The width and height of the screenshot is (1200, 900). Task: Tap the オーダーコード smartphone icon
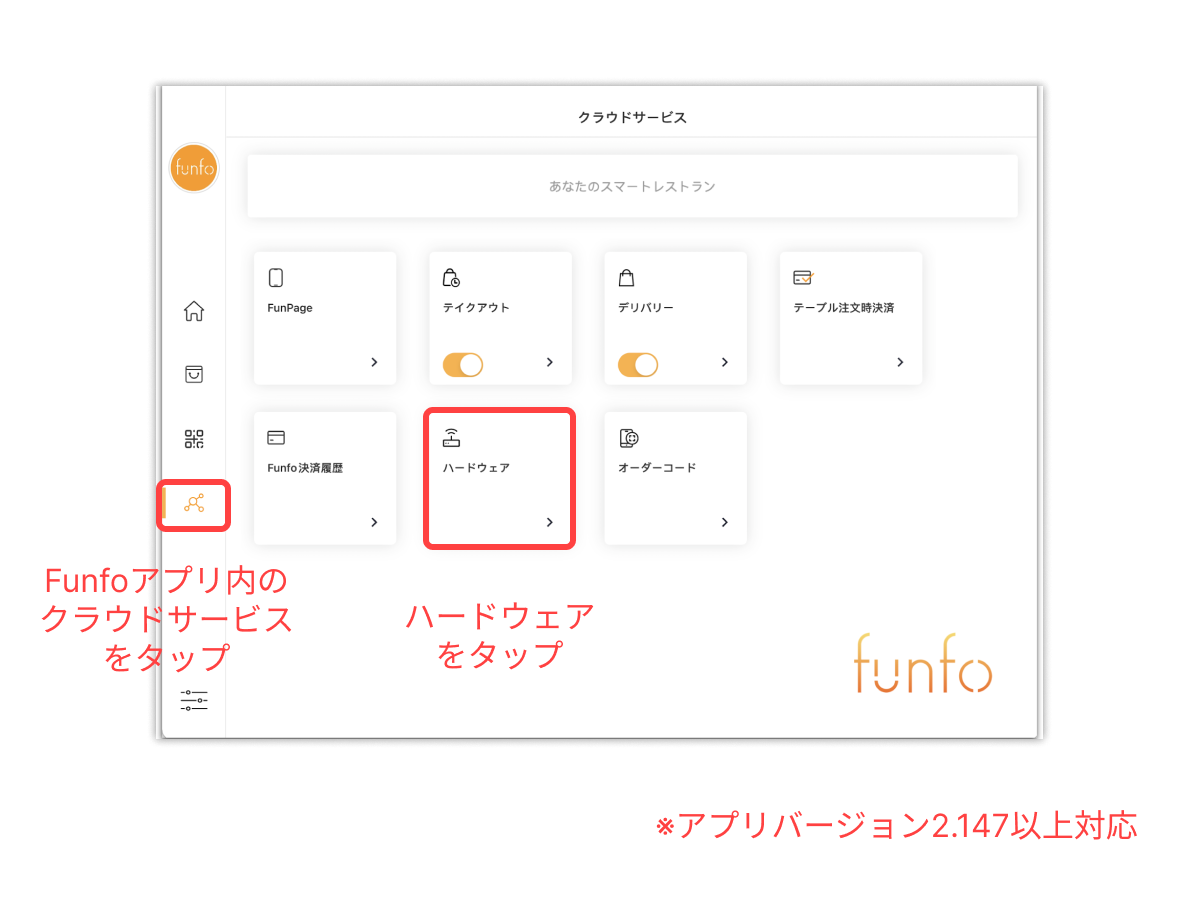click(x=626, y=436)
